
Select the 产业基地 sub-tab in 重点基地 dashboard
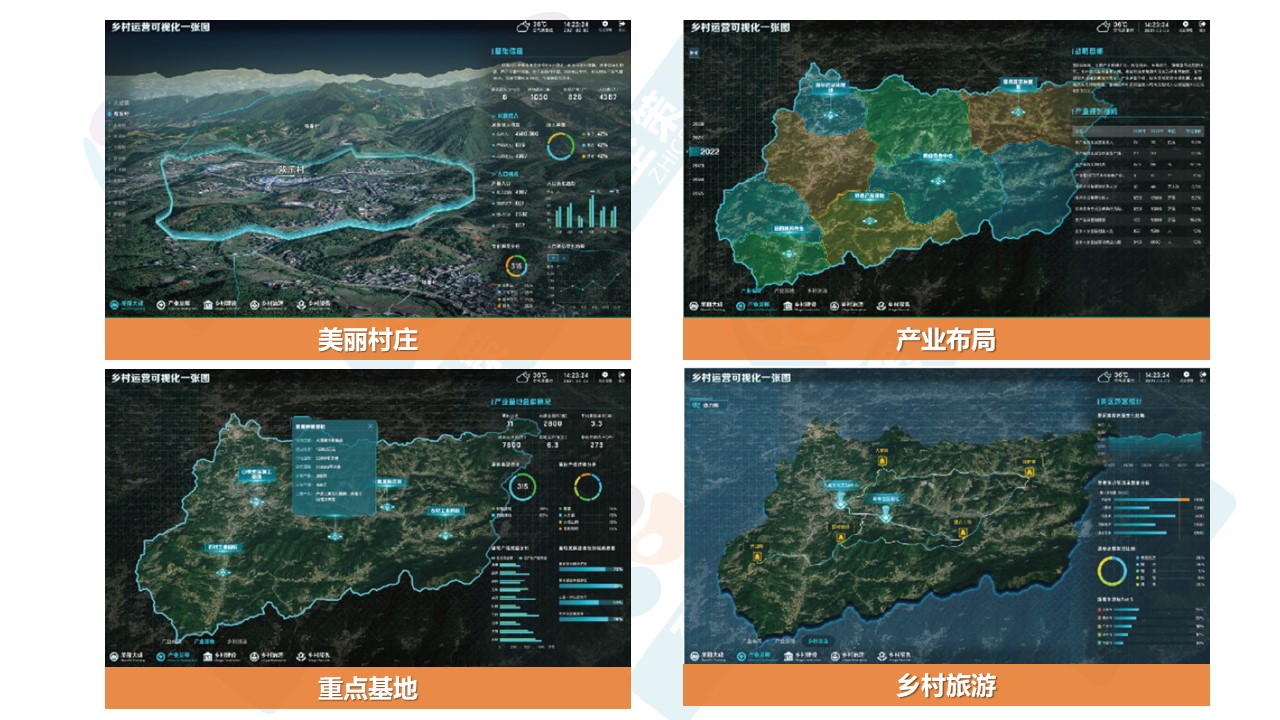pyautogui.click(x=205, y=640)
